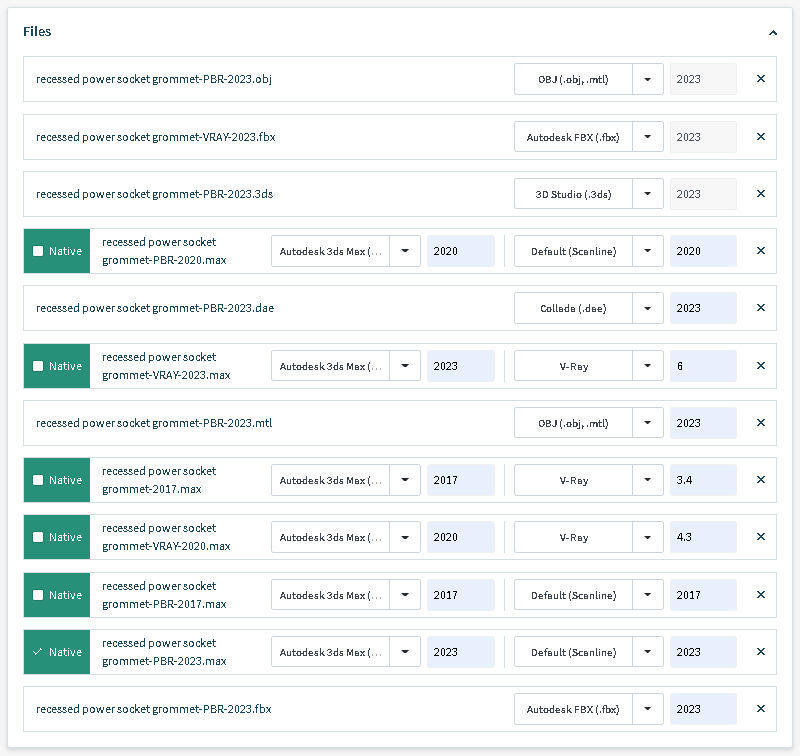
Task: Click the 3ds Max version 2017 for grommet-PBR-2017.max
Action: [460, 595]
